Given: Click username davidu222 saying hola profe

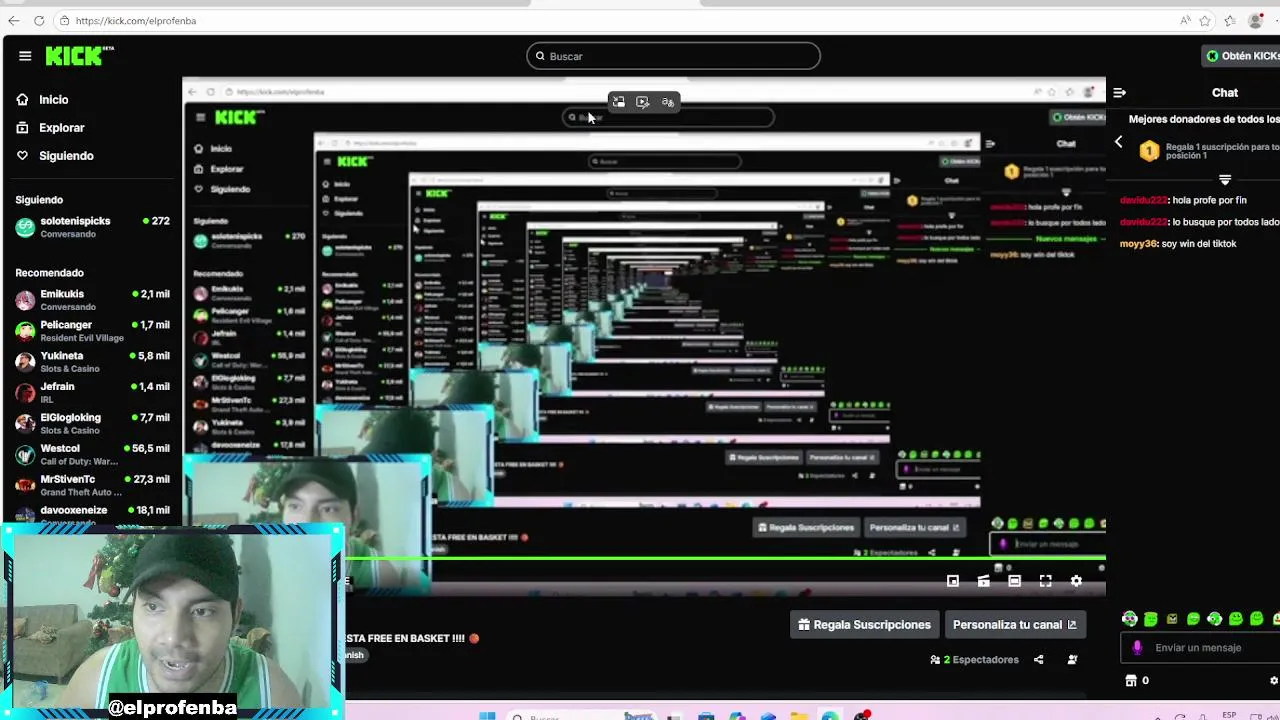Looking at the screenshot, I should tap(1144, 200).
